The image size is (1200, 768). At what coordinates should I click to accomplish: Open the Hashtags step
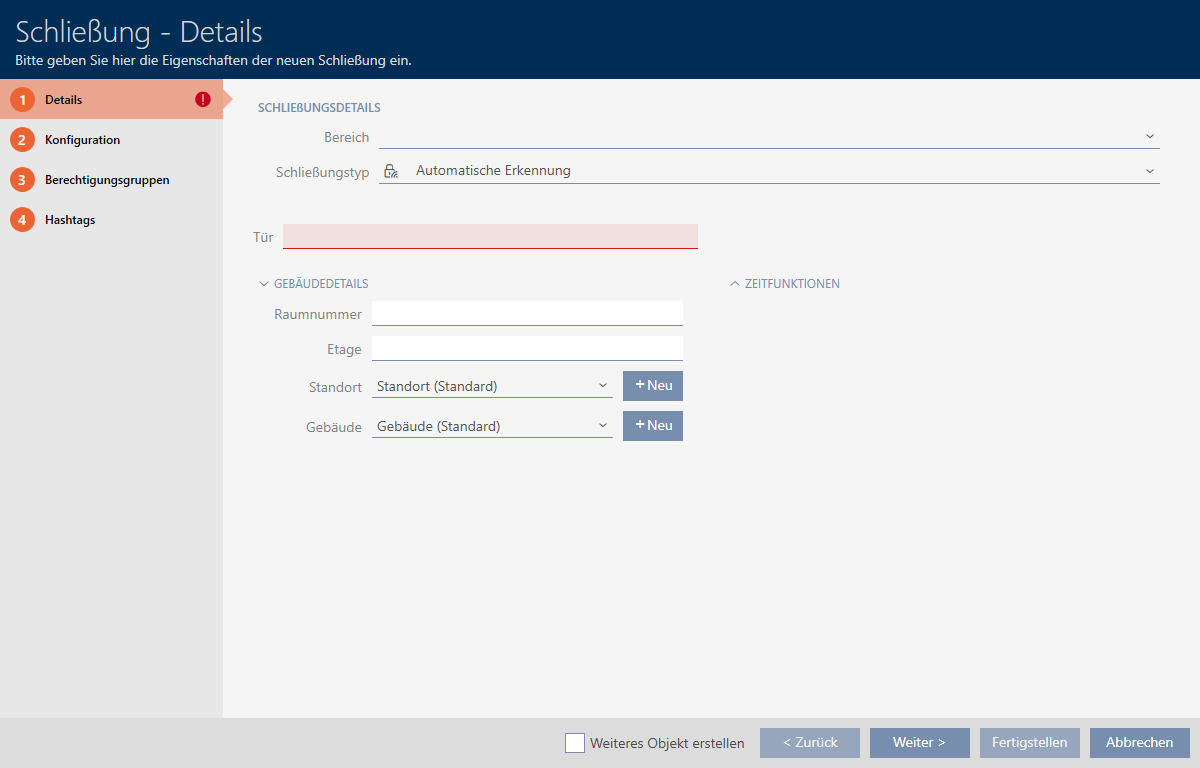point(70,220)
